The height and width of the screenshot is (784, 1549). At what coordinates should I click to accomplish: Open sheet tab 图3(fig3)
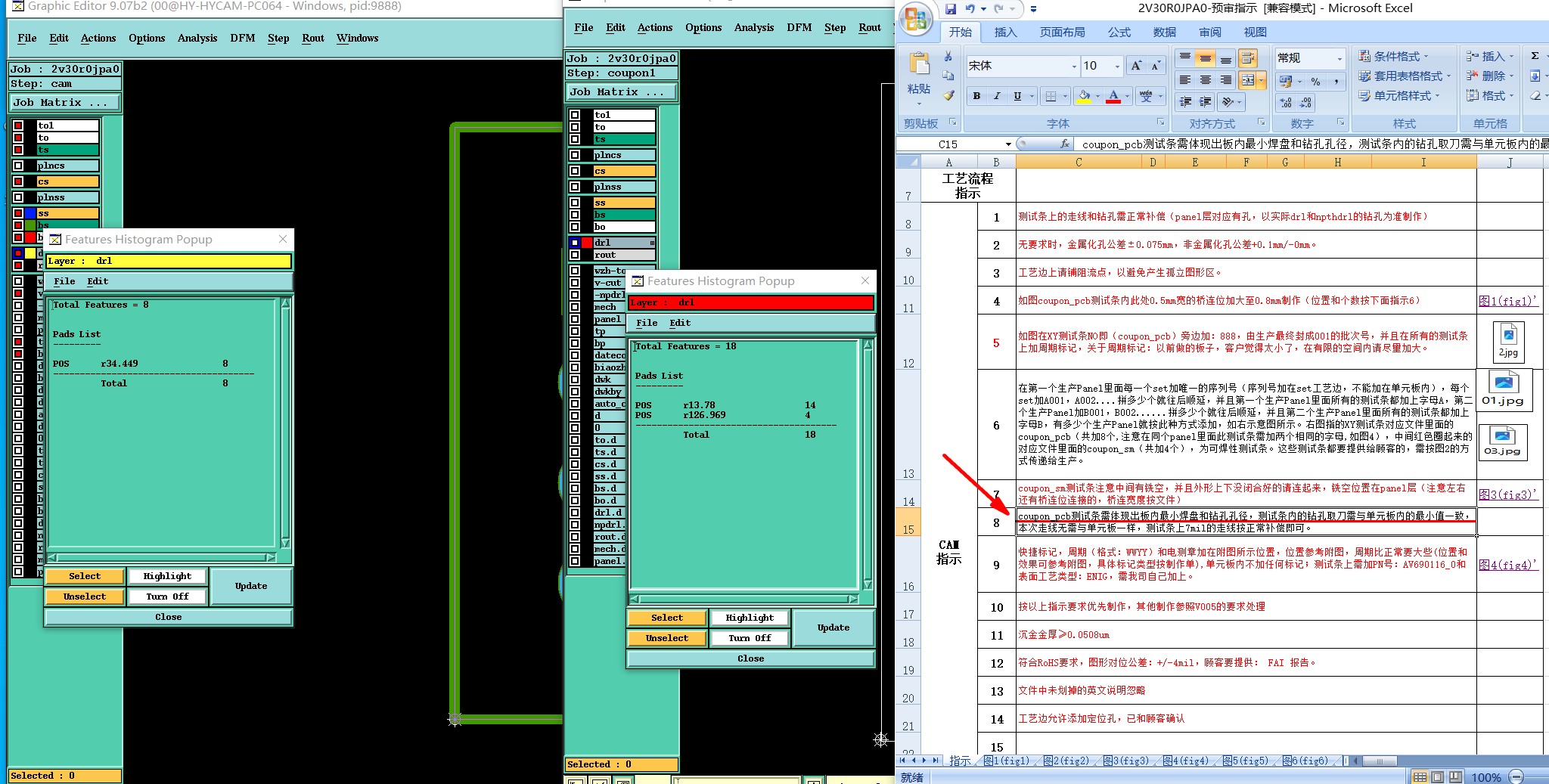coord(1127,761)
